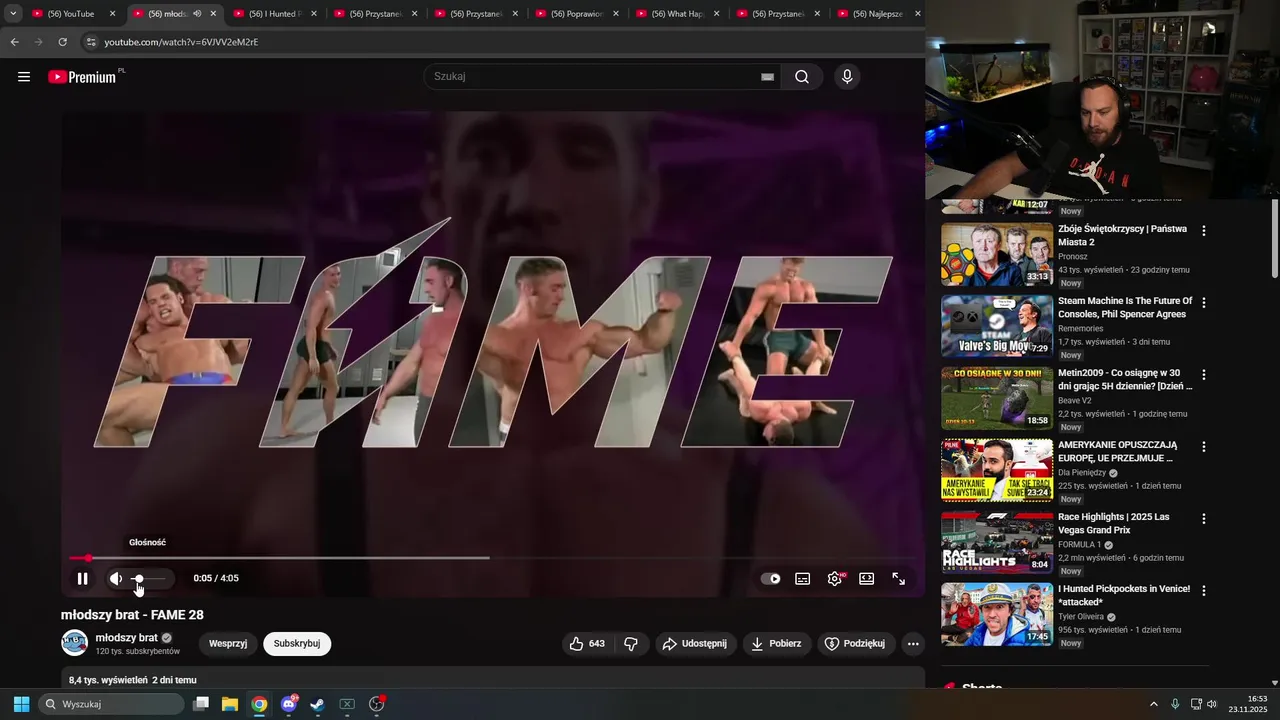Open options for Metin2009 video
1280x720 pixels.
pyautogui.click(x=1204, y=375)
